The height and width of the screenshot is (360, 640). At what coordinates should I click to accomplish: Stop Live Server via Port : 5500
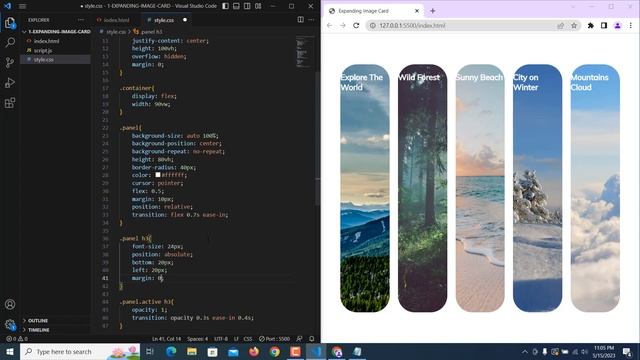click(x=274, y=339)
